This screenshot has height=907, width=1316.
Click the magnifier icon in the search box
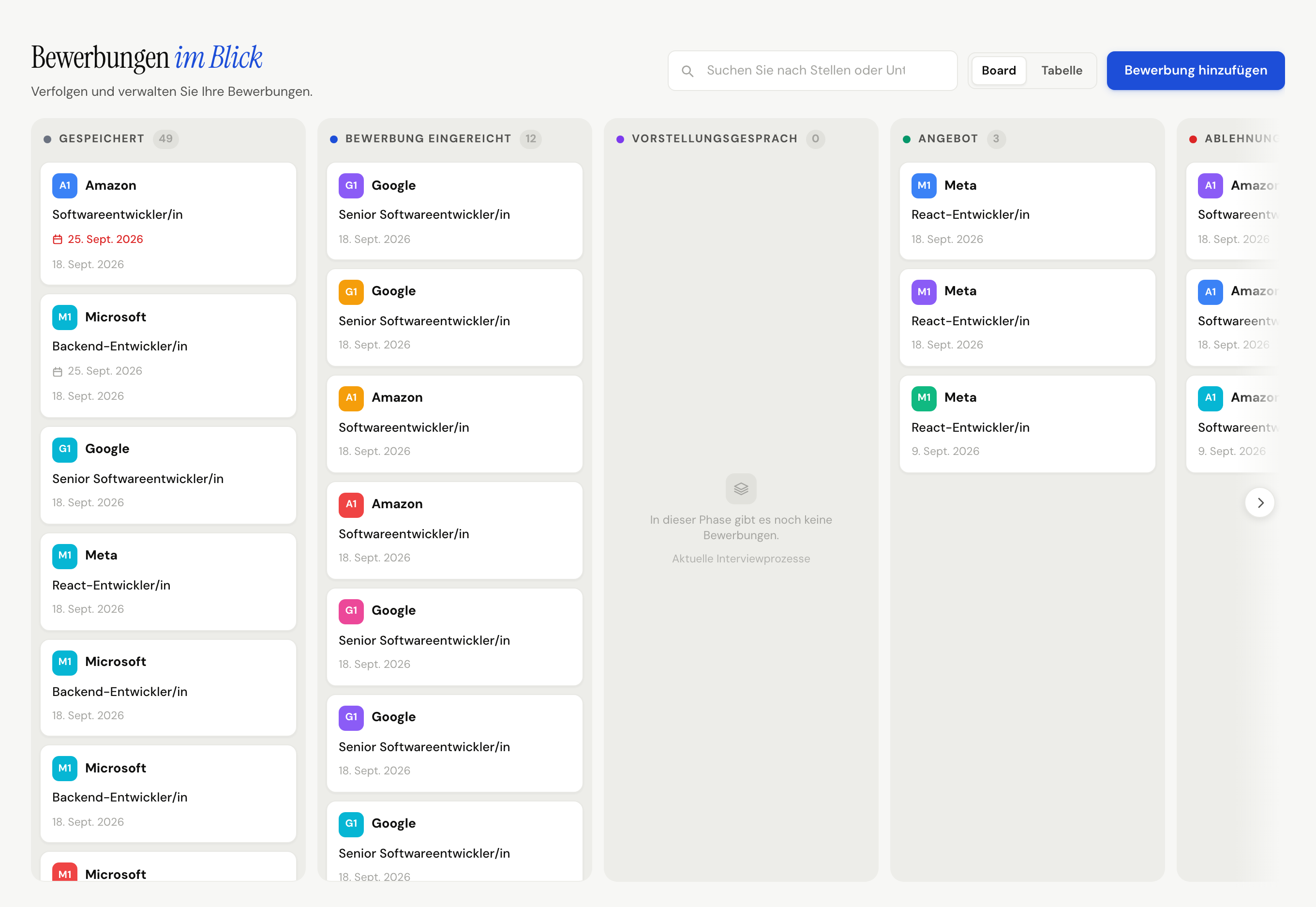(x=687, y=71)
